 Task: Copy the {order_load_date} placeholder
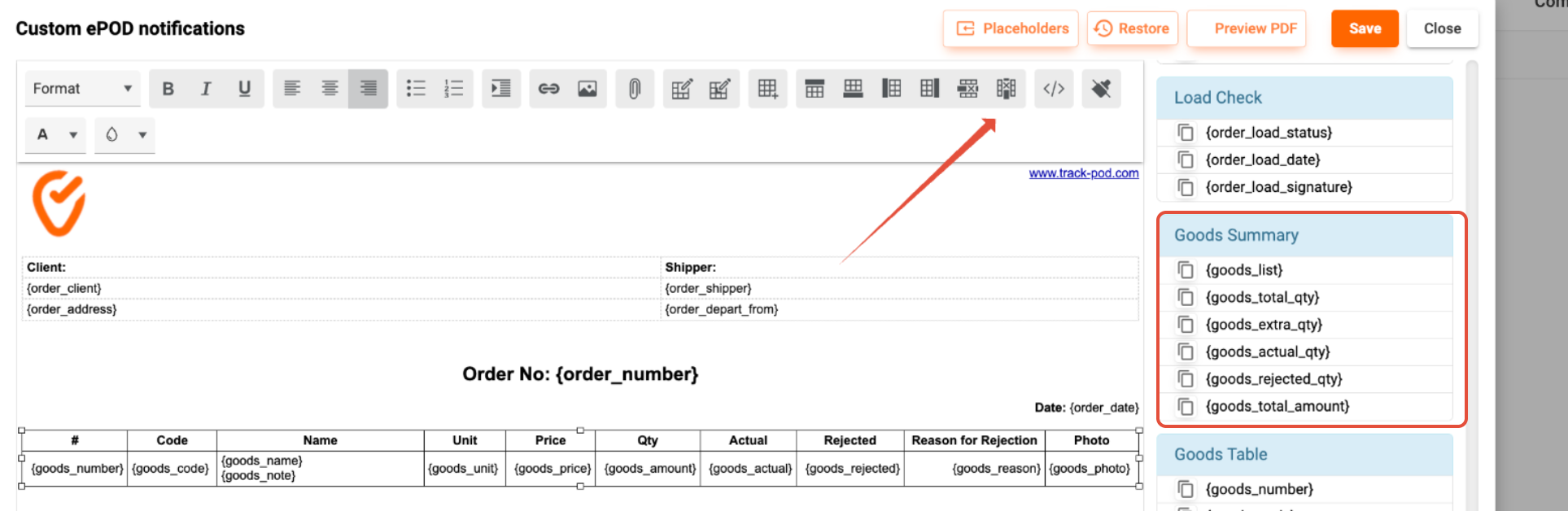point(1186,160)
